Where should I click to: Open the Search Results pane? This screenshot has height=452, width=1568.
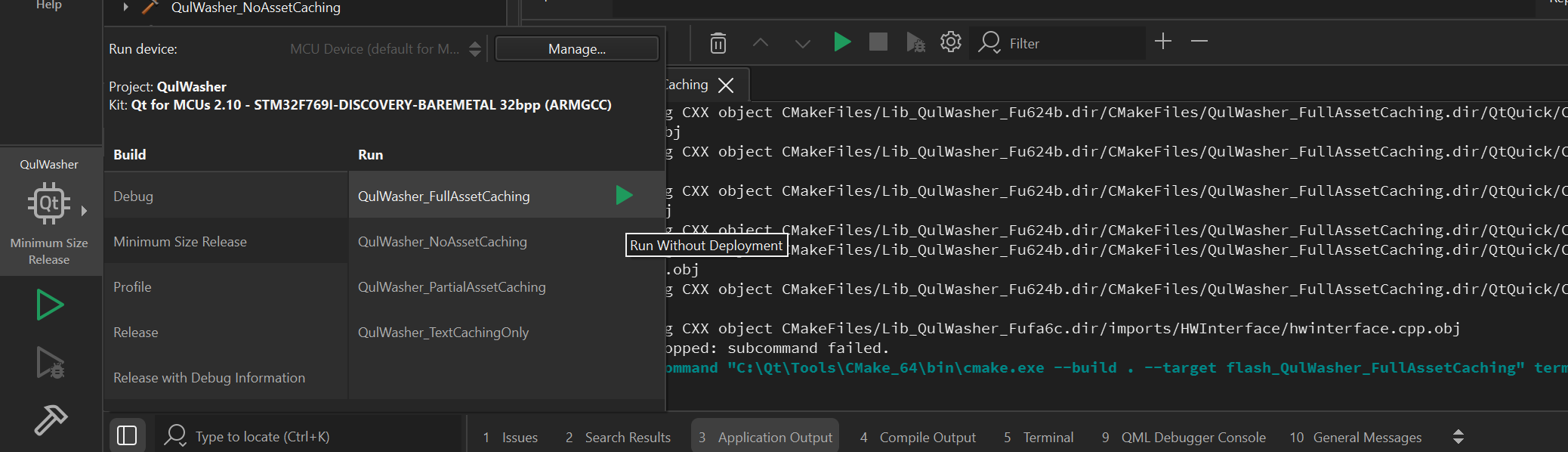(618, 437)
